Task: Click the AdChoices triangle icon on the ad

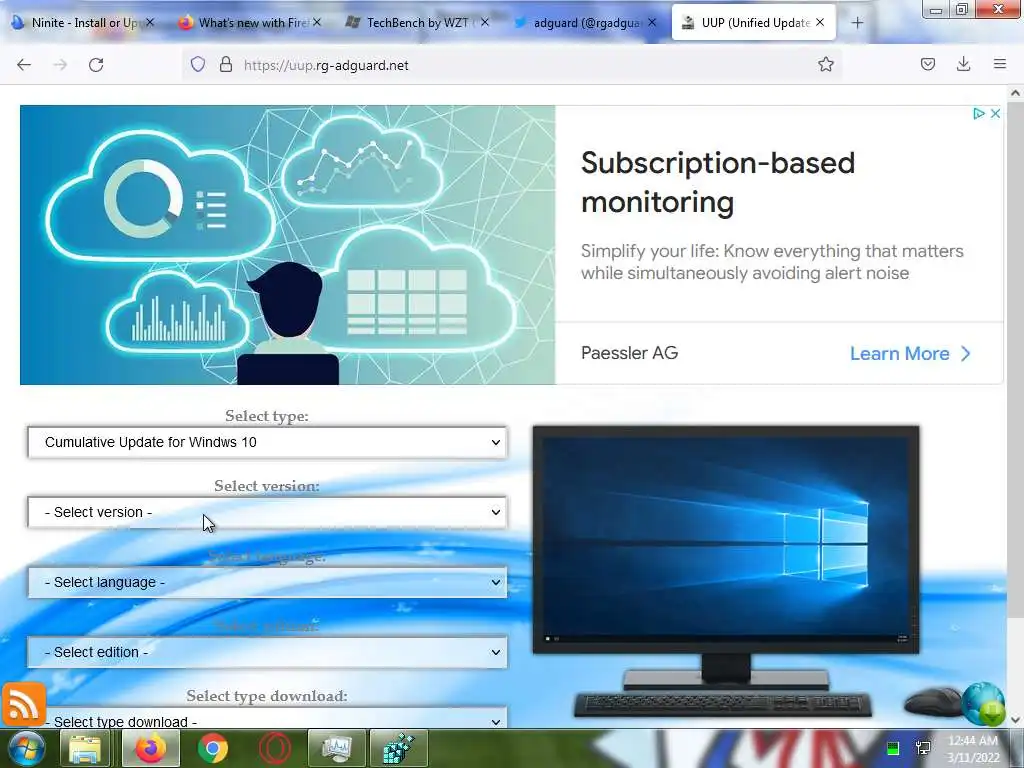Action: [x=978, y=114]
